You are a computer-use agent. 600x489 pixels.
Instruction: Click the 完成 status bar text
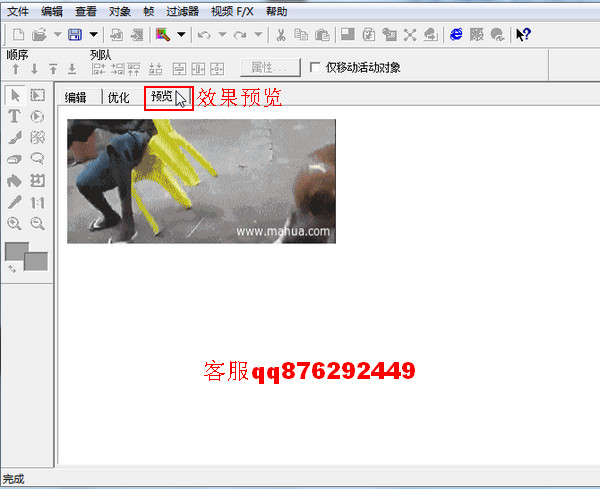(x=13, y=479)
